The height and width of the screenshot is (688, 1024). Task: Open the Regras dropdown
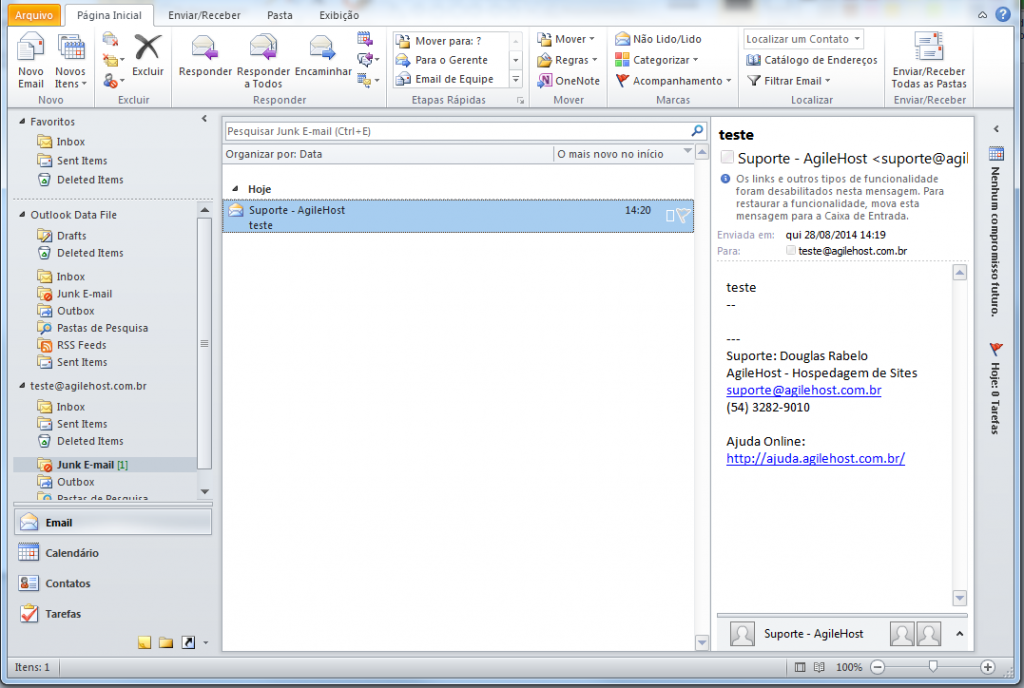(x=568, y=60)
